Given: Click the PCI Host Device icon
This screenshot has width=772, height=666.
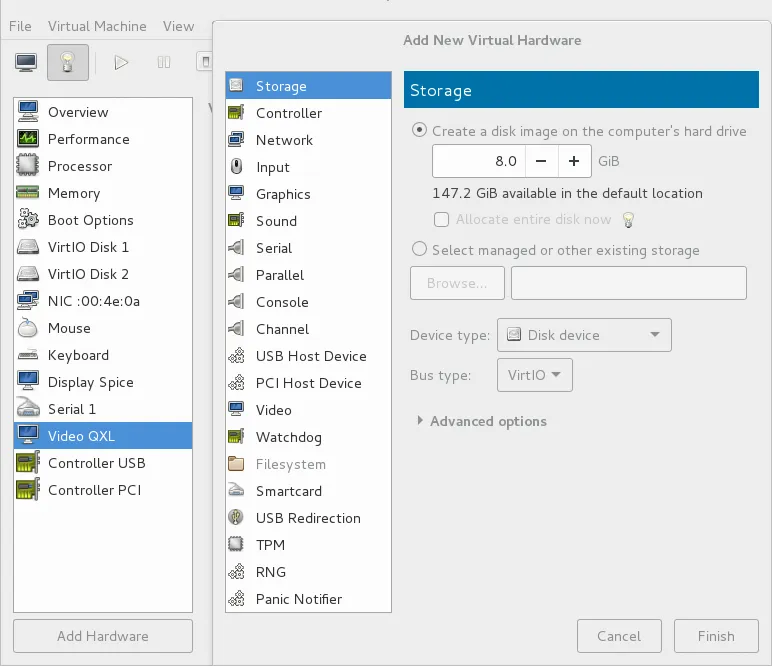Looking at the screenshot, I should click(x=236, y=383).
